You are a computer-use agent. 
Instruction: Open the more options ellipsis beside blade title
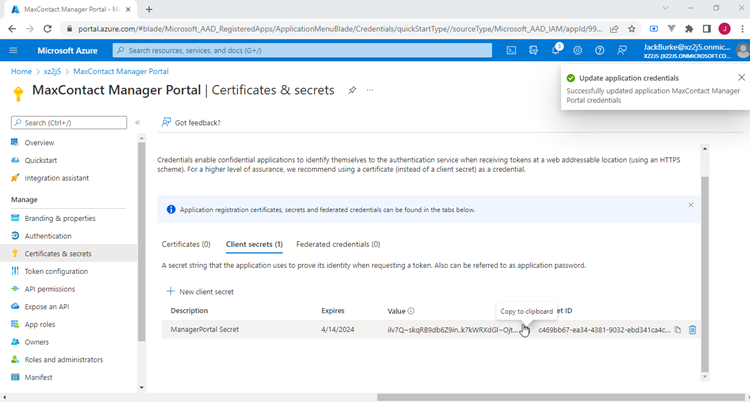pos(370,90)
